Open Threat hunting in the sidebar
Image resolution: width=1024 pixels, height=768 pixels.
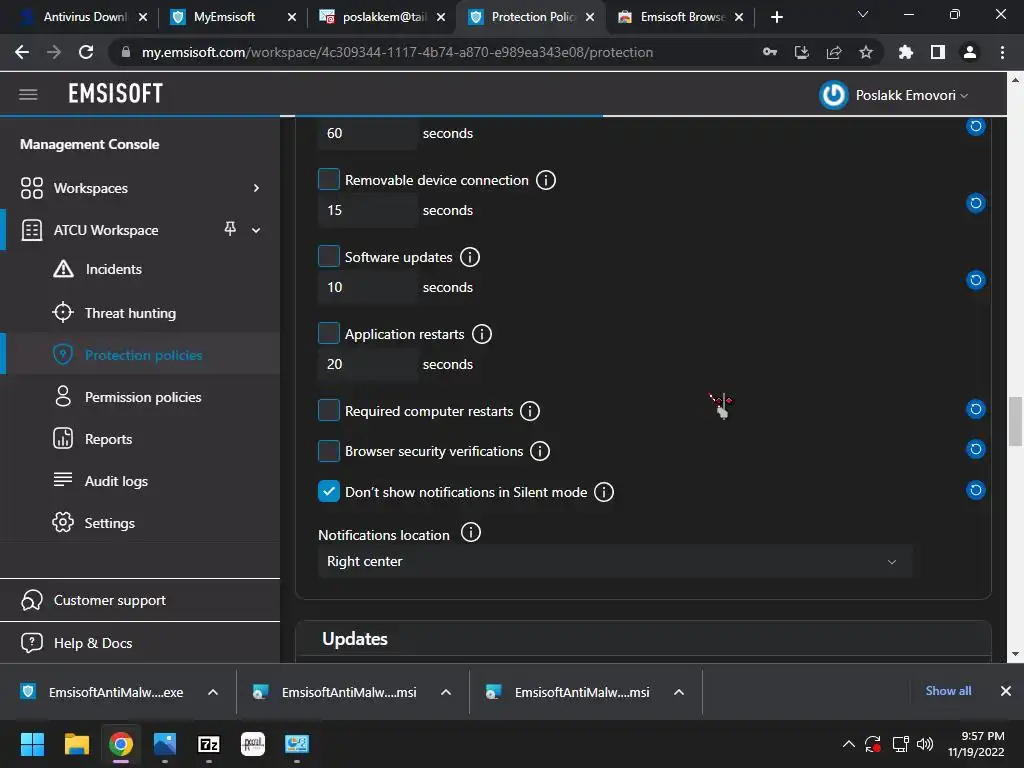(131, 313)
